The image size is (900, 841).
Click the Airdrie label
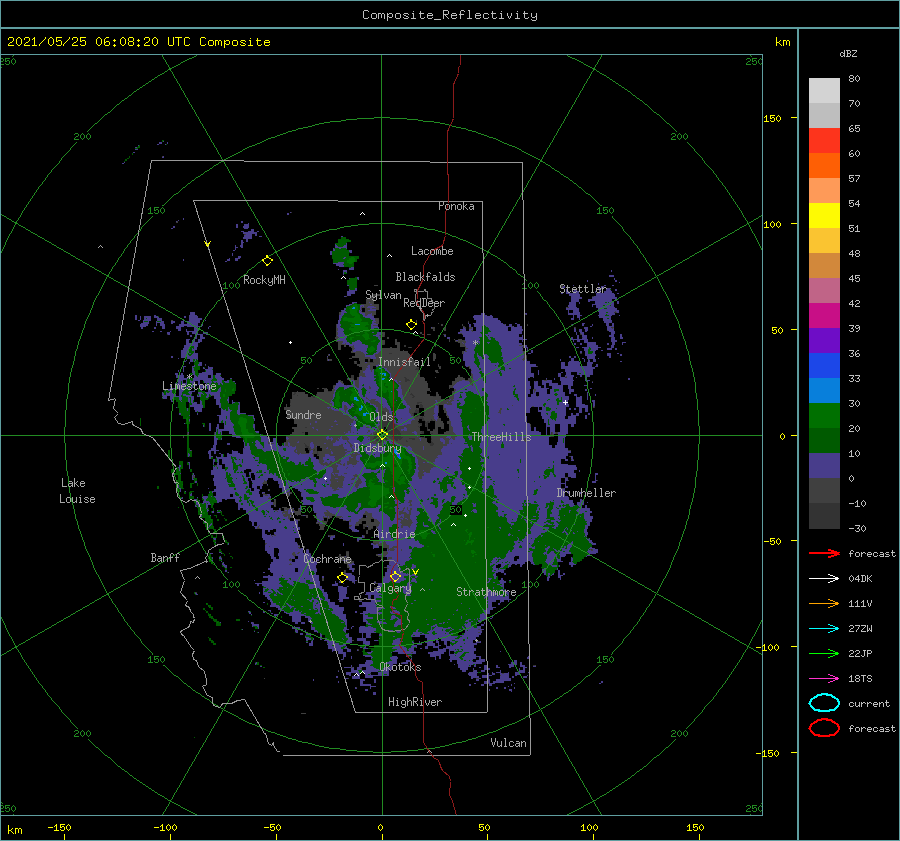coord(394,534)
